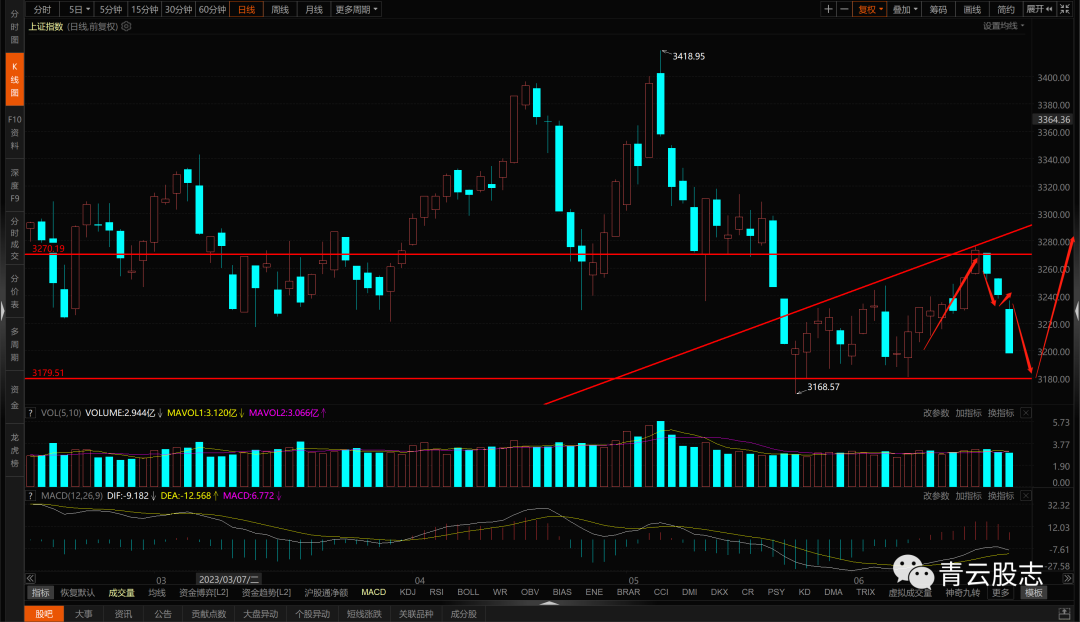1080x622 pixels.
Task: Switch to the 周线 period tab
Action: tap(280, 9)
